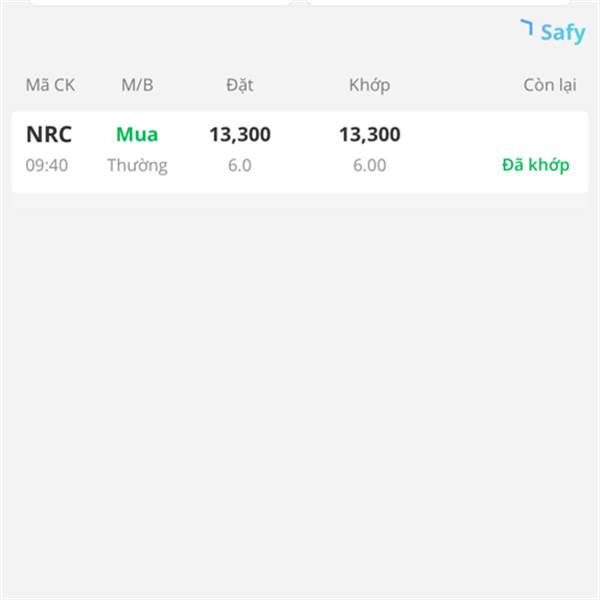This screenshot has width=600, height=600.
Task: Select the Còn lại column header
Action: [x=550, y=85]
